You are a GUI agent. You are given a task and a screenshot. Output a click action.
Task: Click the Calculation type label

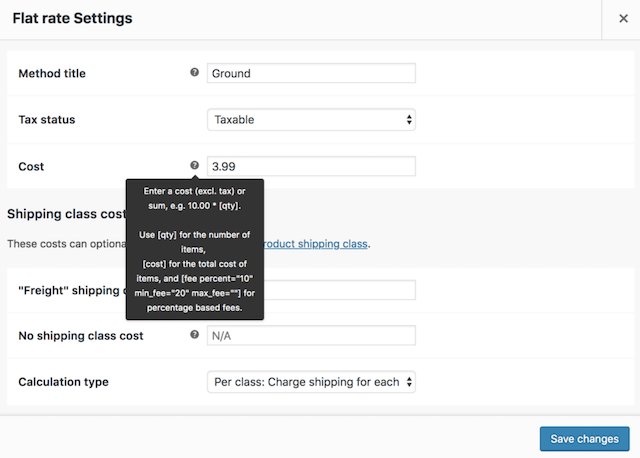coord(64,382)
